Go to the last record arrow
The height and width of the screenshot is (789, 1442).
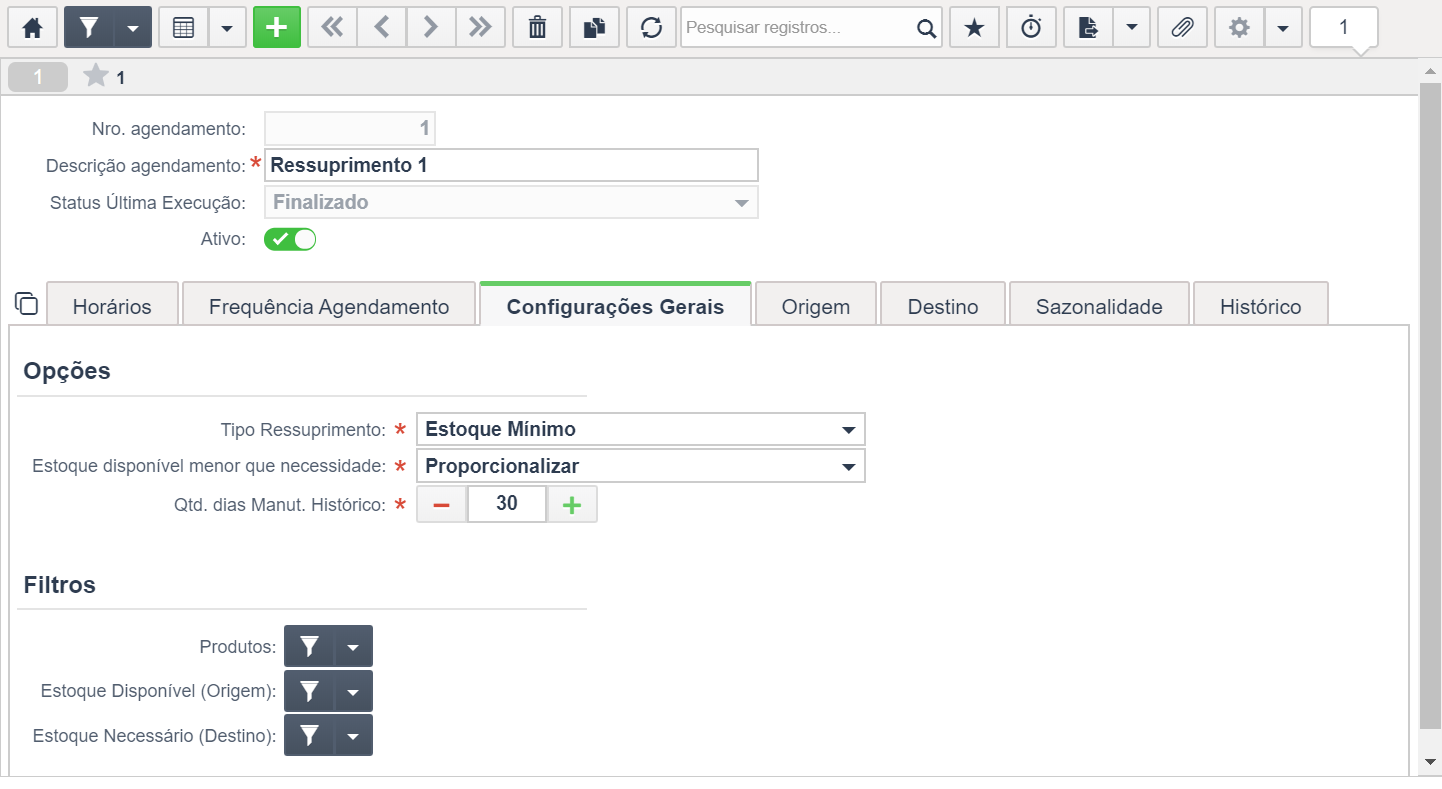click(x=481, y=28)
